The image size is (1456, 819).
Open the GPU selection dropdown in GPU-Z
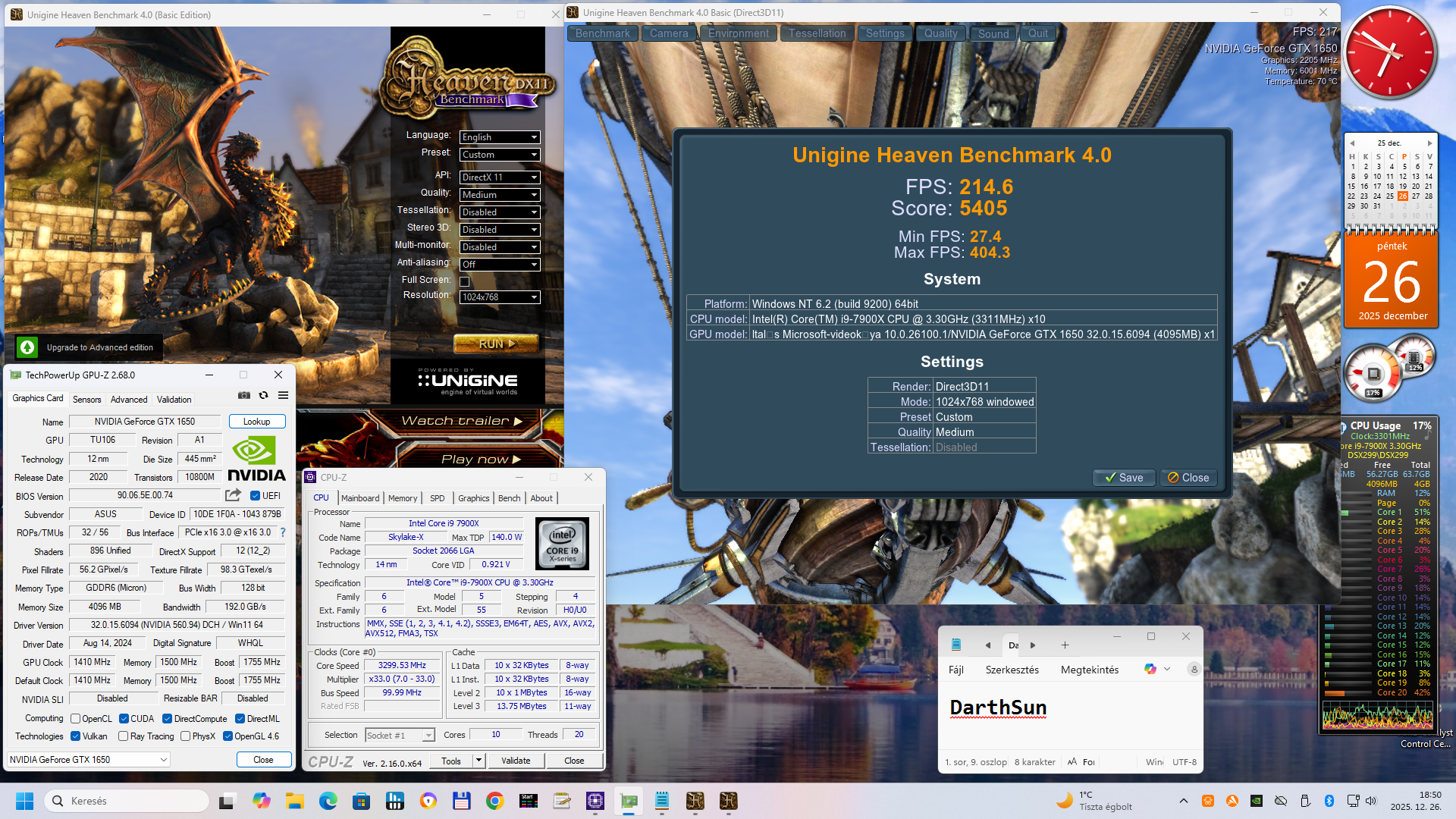point(89,759)
